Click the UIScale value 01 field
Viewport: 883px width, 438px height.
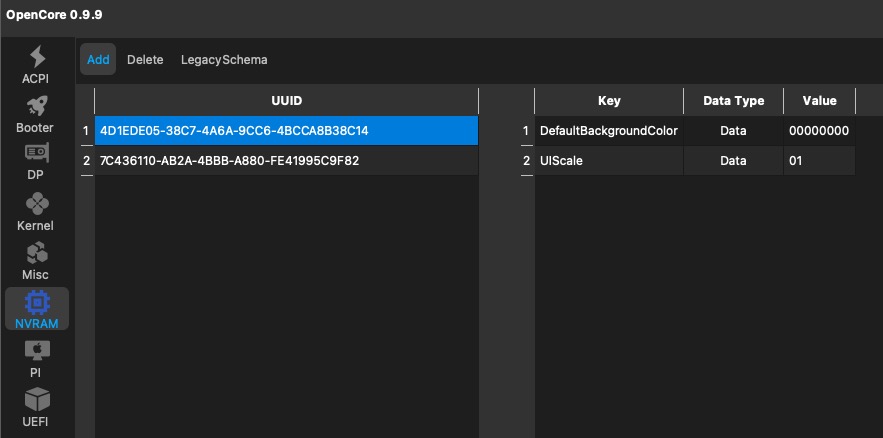[x=819, y=160]
